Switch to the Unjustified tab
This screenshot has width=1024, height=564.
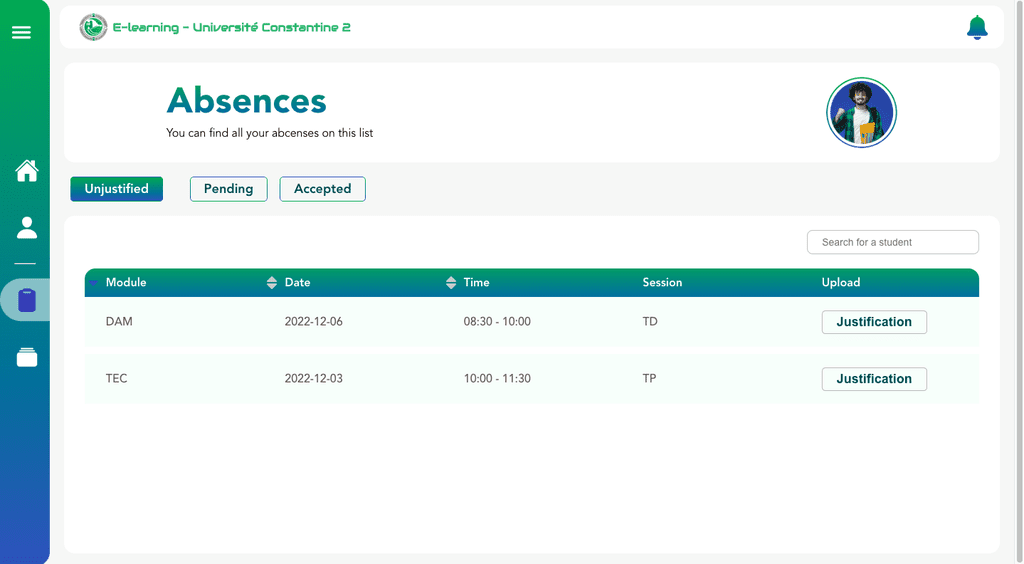(x=117, y=189)
